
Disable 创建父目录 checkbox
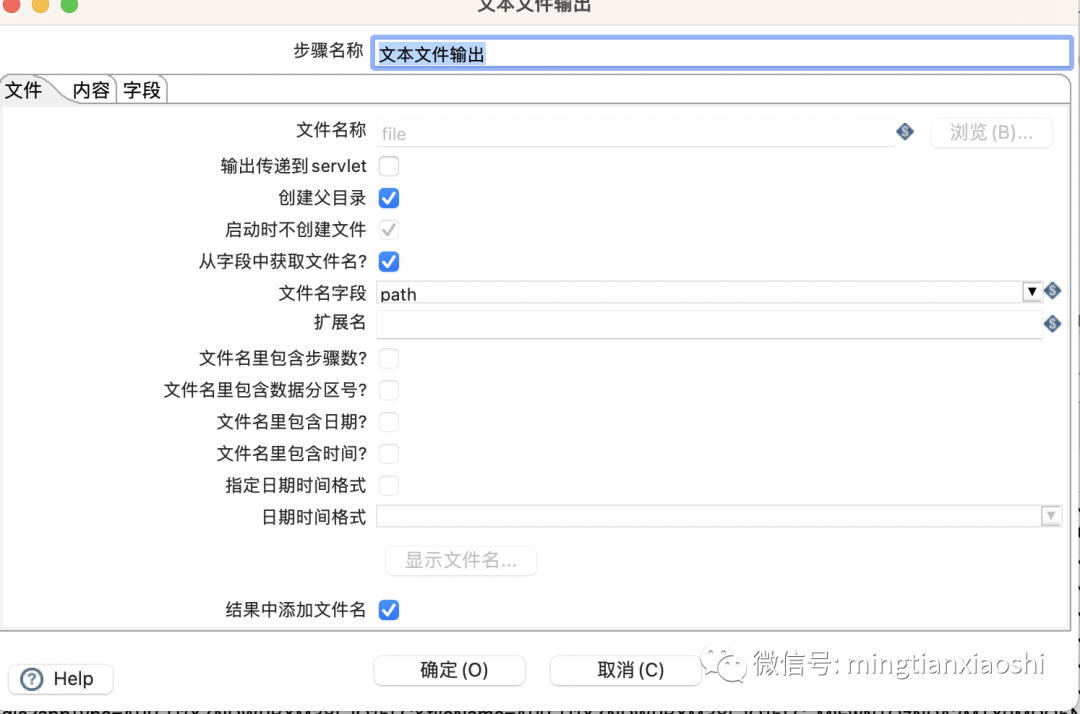(389, 198)
